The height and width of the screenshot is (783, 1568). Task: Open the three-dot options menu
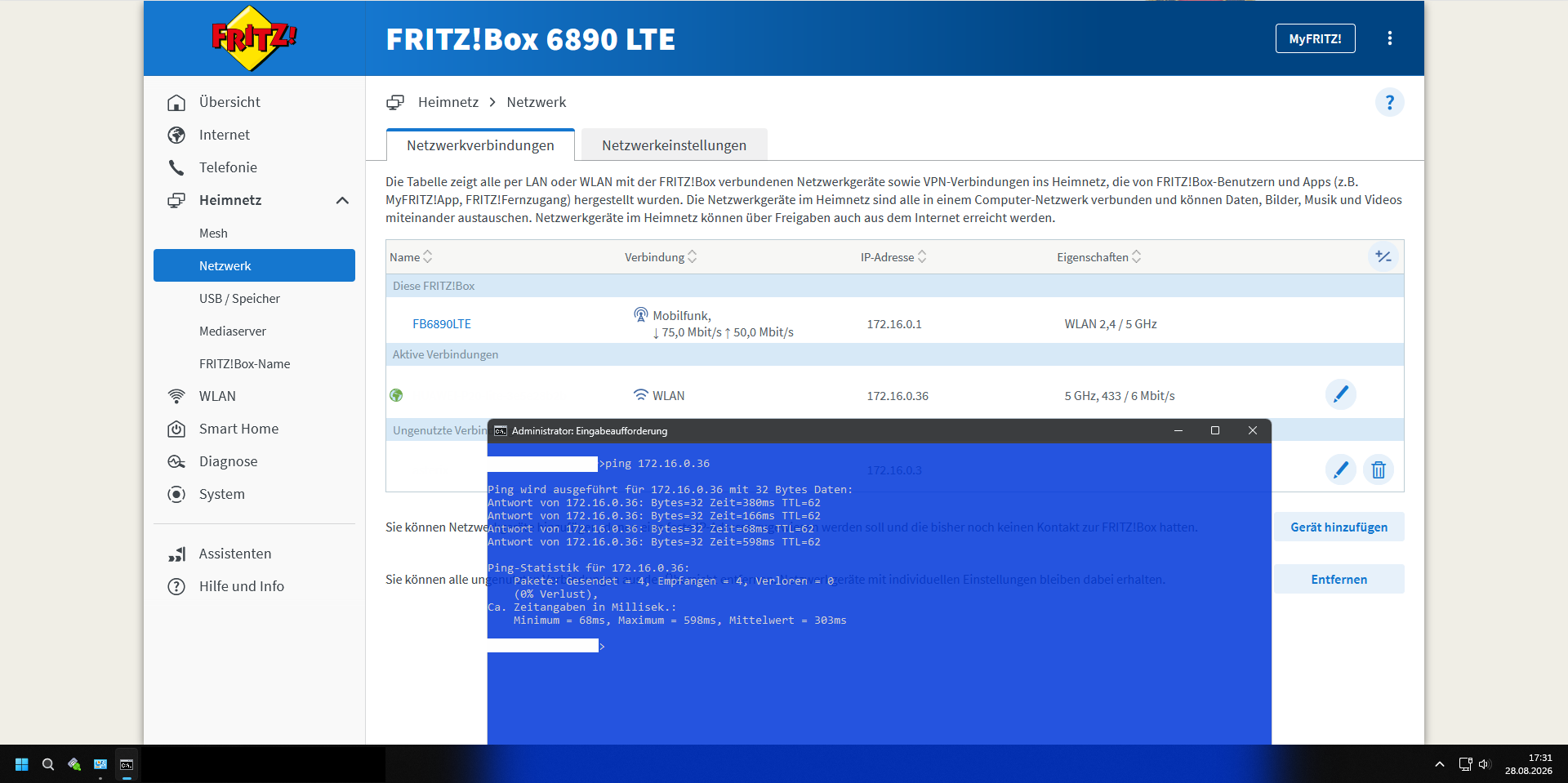tap(1390, 38)
